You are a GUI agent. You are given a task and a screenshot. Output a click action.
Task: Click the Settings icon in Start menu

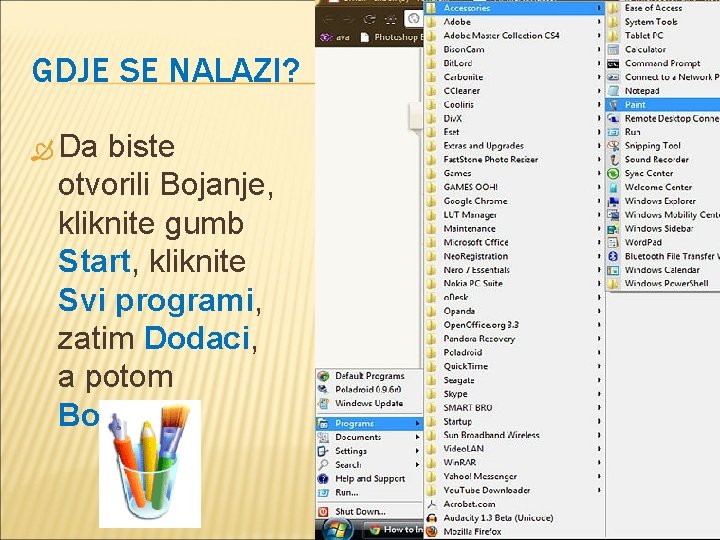(324, 451)
